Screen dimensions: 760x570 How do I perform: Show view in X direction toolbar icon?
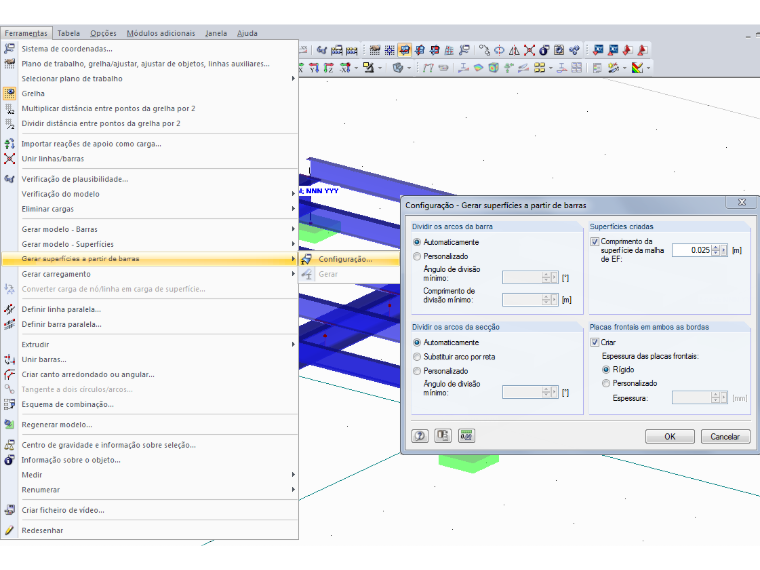pyautogui.click(x=301, y=68)
